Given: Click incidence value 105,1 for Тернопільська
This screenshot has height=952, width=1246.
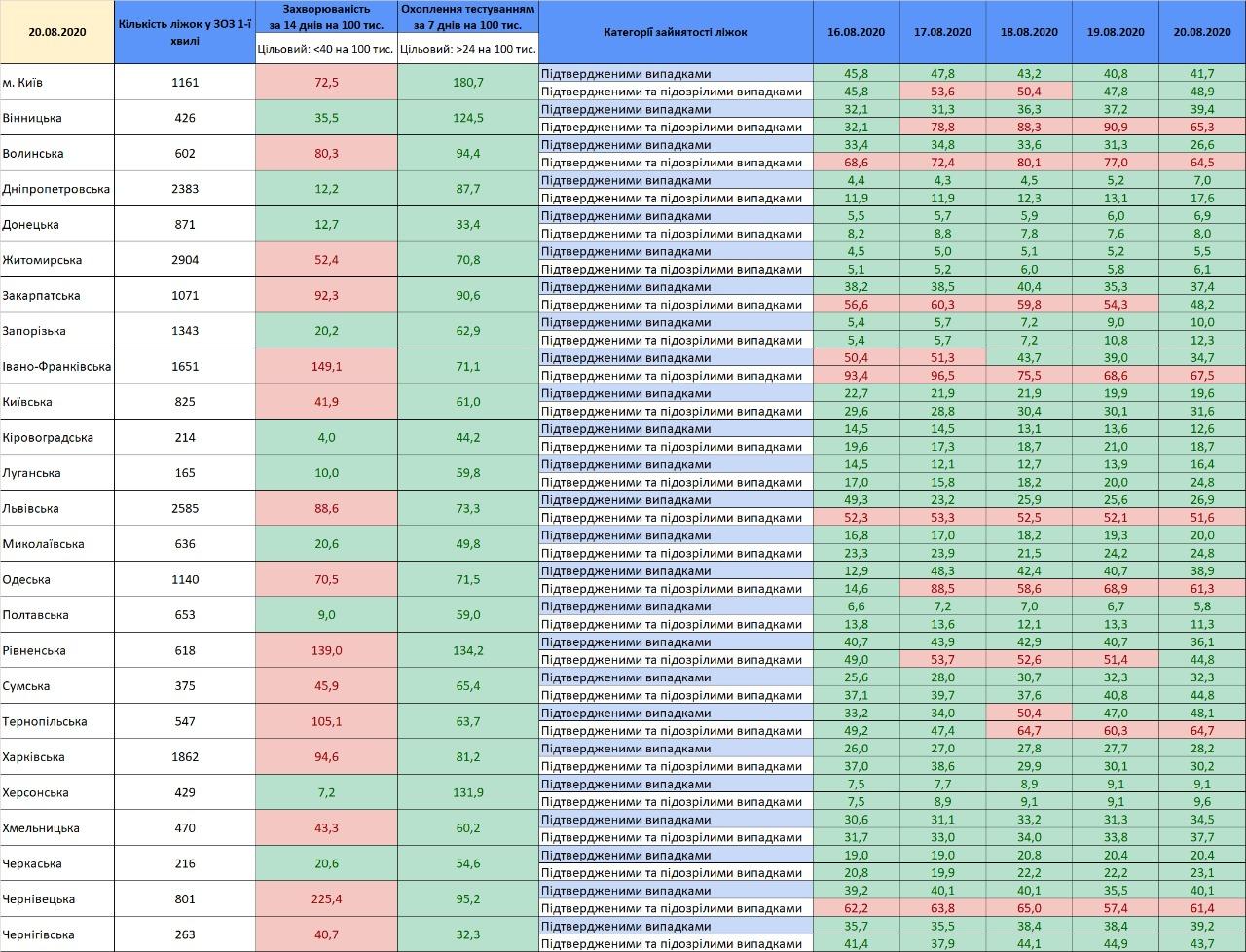Looking at the screenshot, I should click(x=327, y=722).
